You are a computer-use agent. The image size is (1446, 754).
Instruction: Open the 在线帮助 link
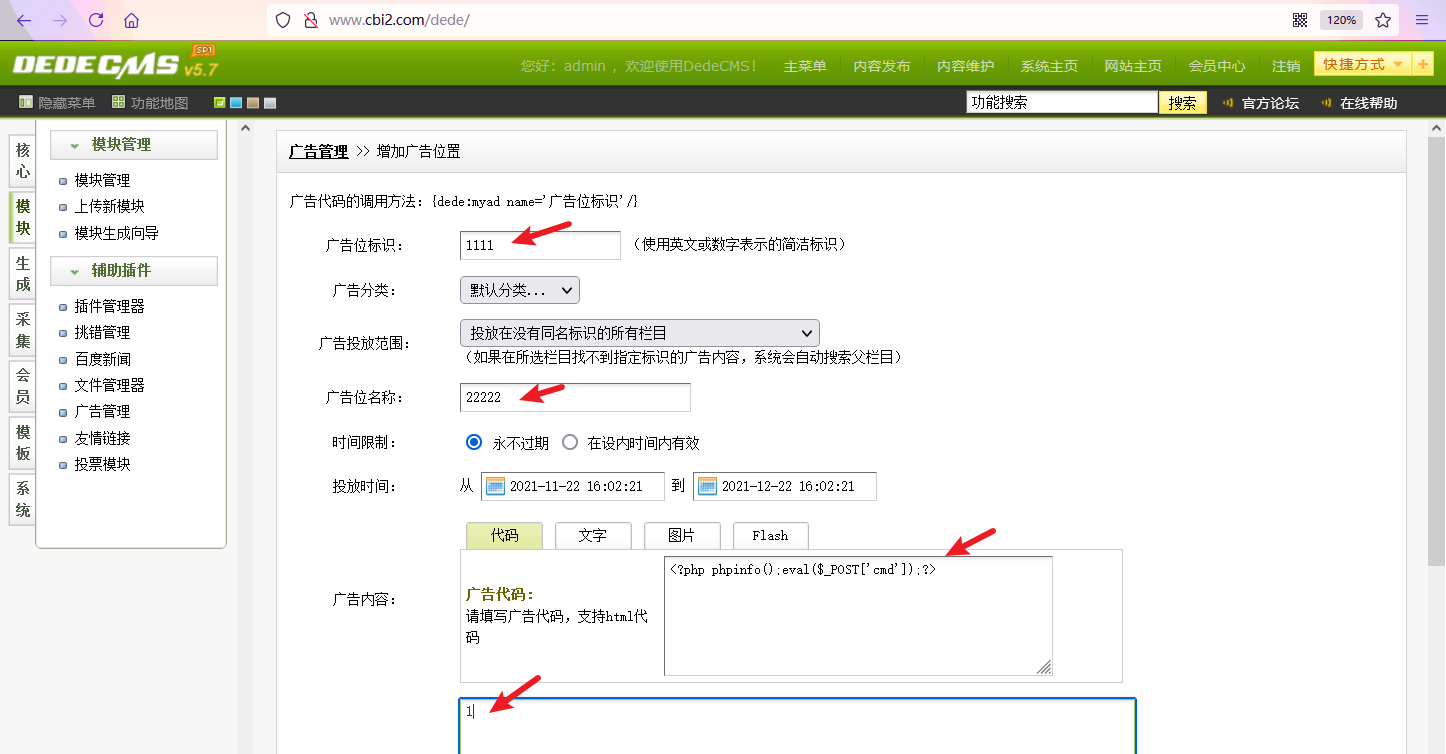[x=1369, y=103]
